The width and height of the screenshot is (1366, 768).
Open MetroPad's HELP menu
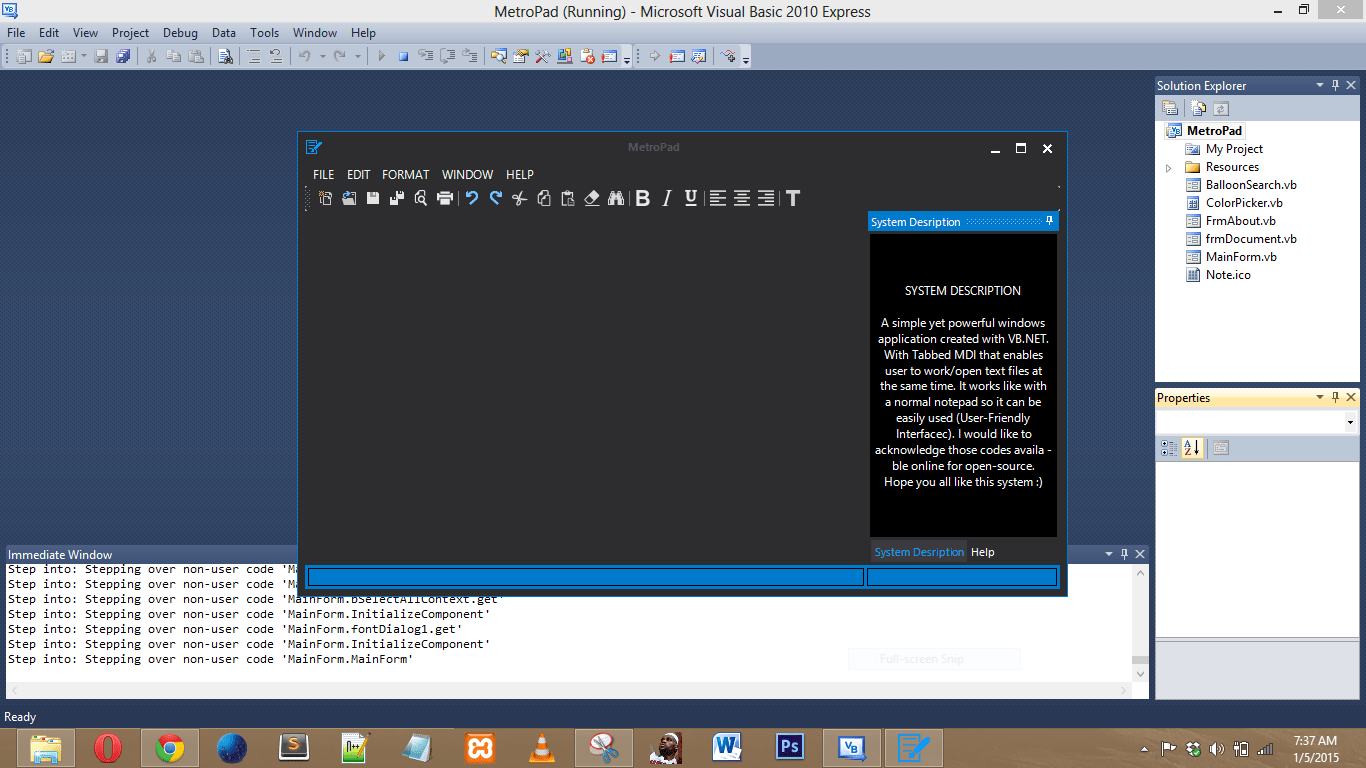point(520,174)
